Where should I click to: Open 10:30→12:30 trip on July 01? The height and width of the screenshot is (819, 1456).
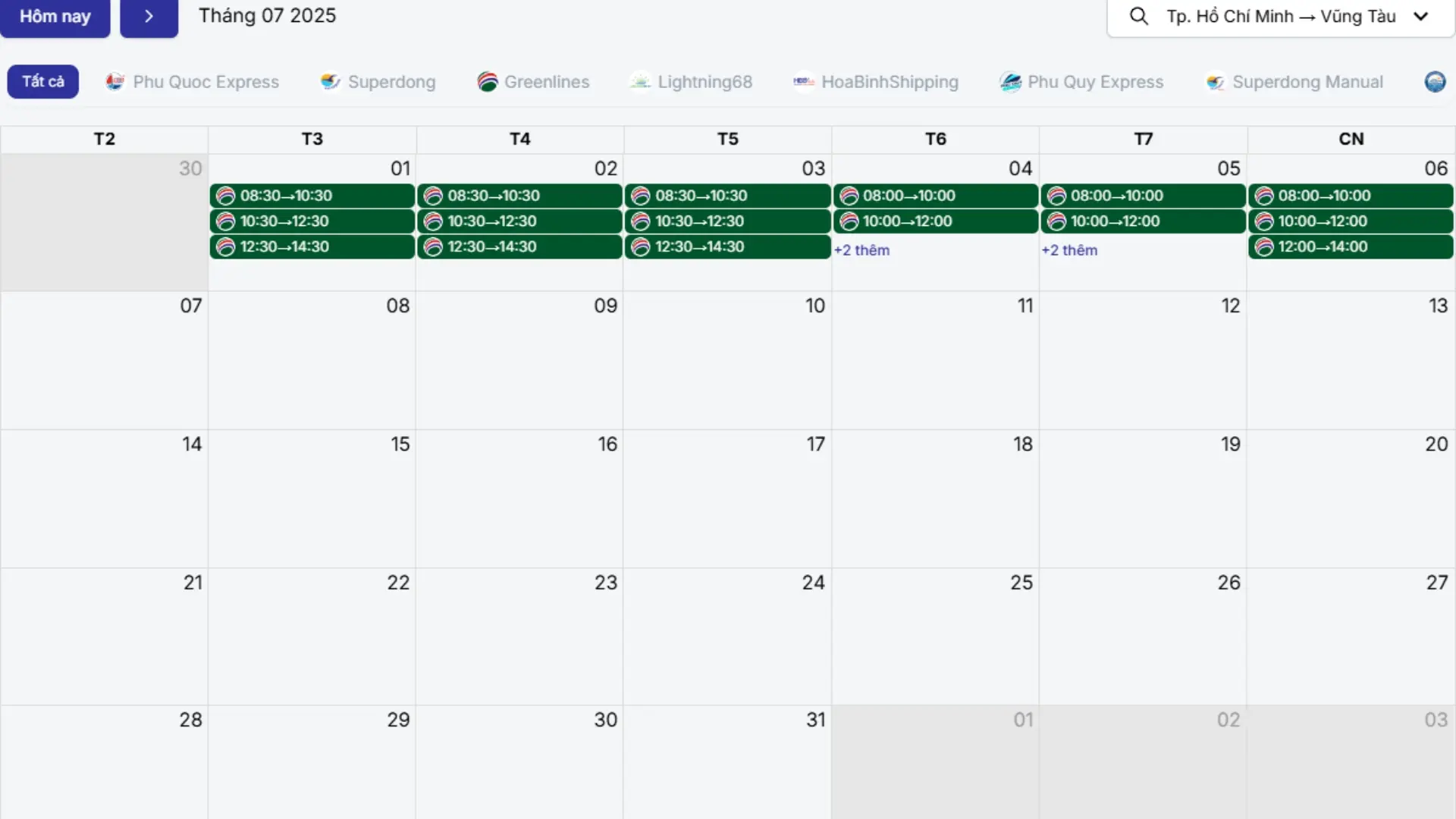(312, 221)
